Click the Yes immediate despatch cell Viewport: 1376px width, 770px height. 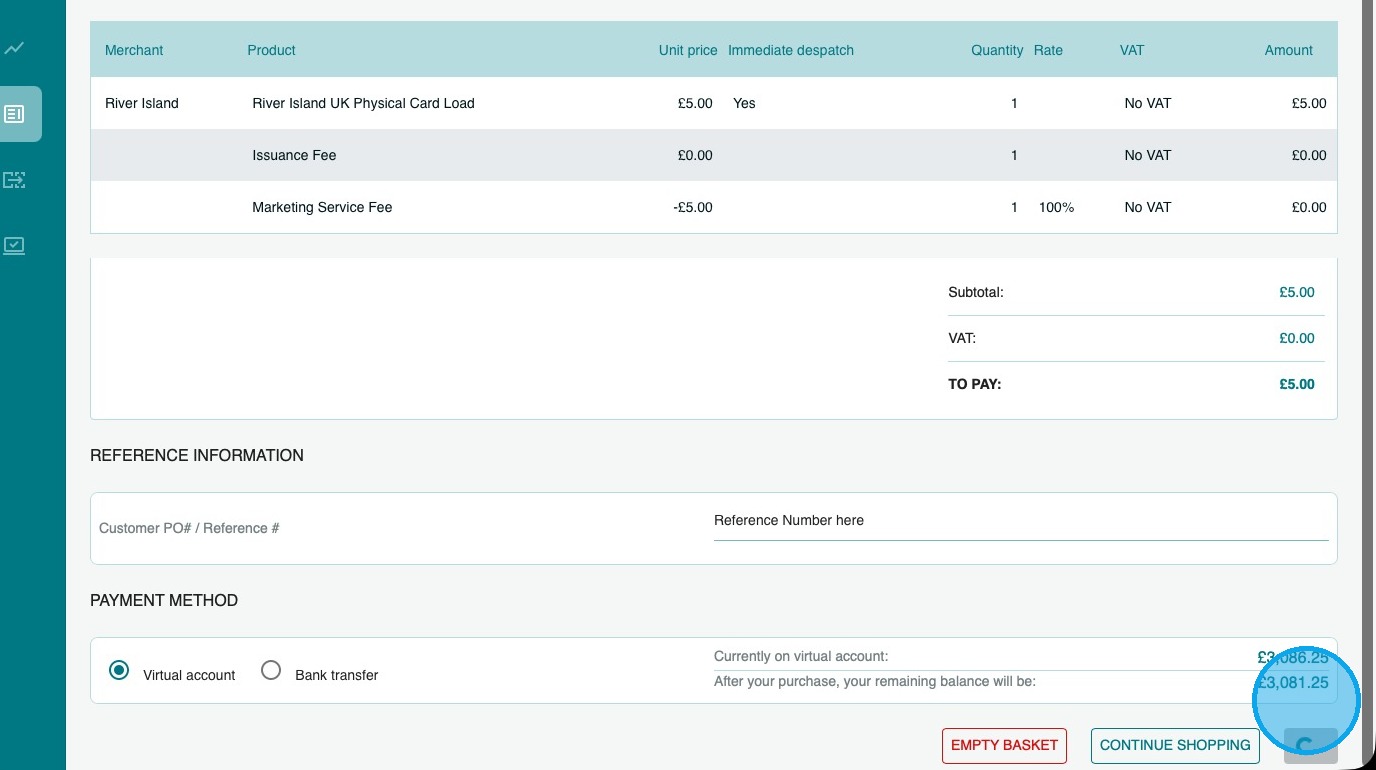coord(744,103)
